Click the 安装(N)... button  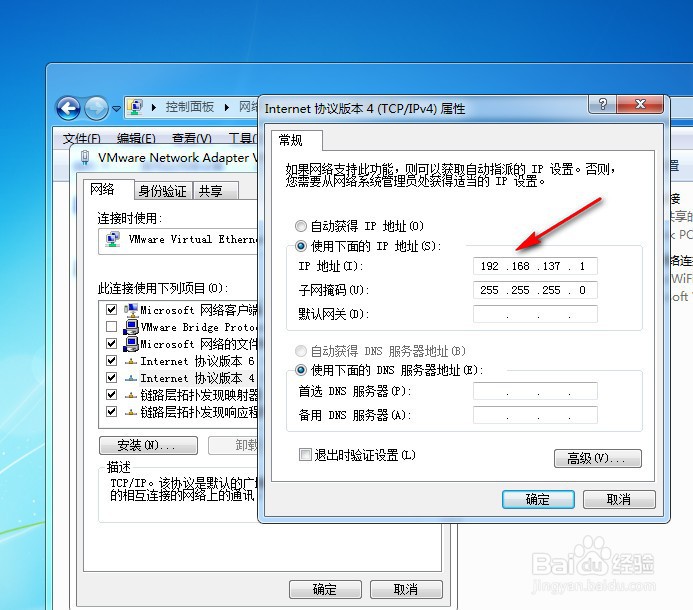click(x=148, y=445)
